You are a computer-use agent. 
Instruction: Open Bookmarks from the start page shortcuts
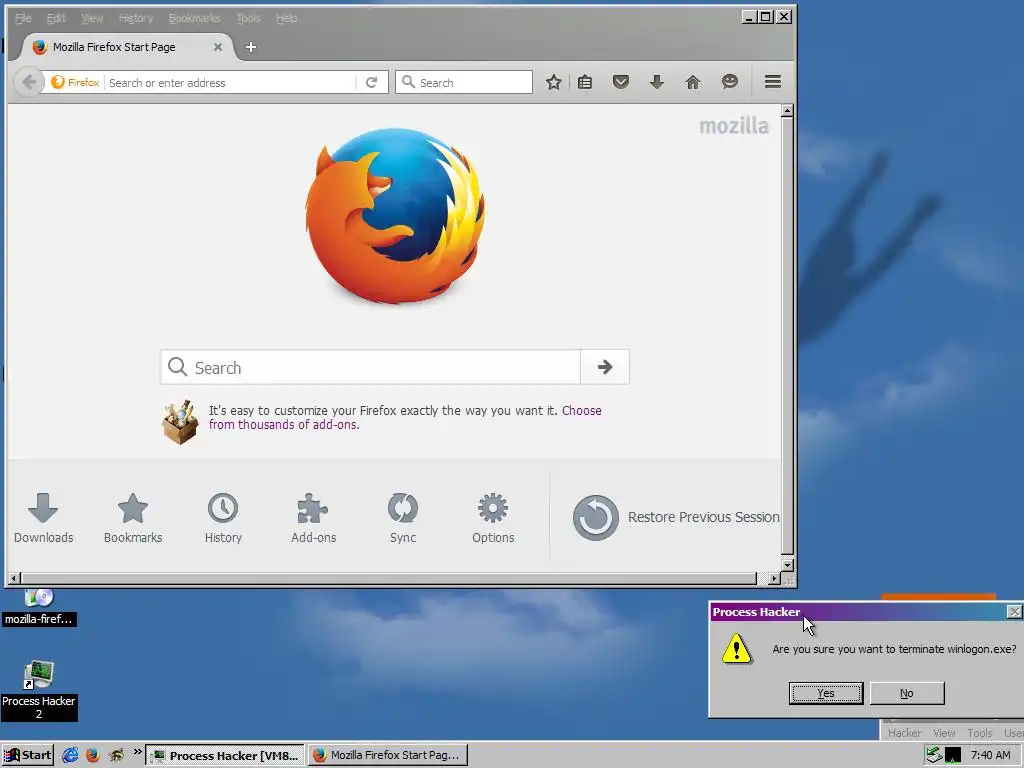(133, 519)
